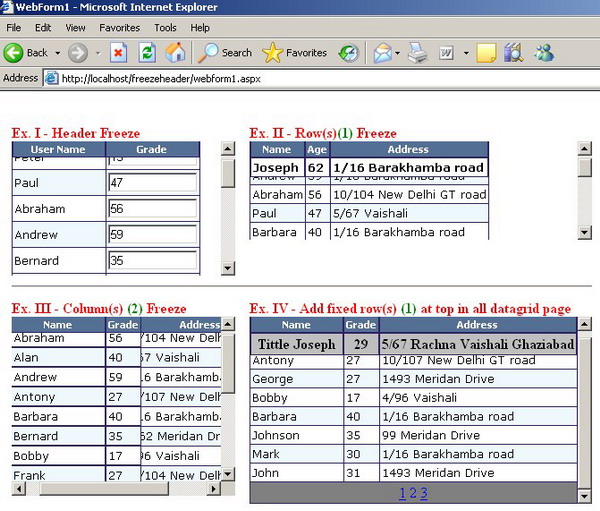The height and width of the screenshot is (511, 600).
Task: Click scrollbar thumb of Header Freeze grid
Action: [228, 173]
